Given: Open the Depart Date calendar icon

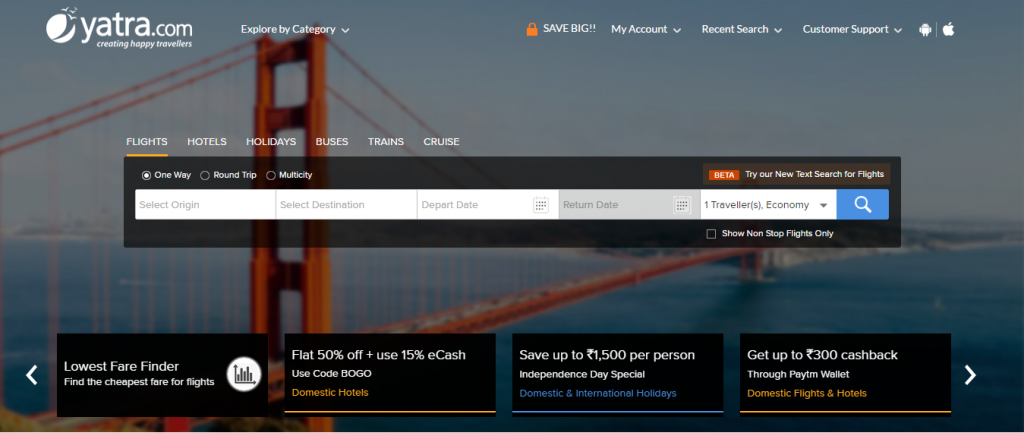Looking at the screenshot, I should [x=541, y=204].
